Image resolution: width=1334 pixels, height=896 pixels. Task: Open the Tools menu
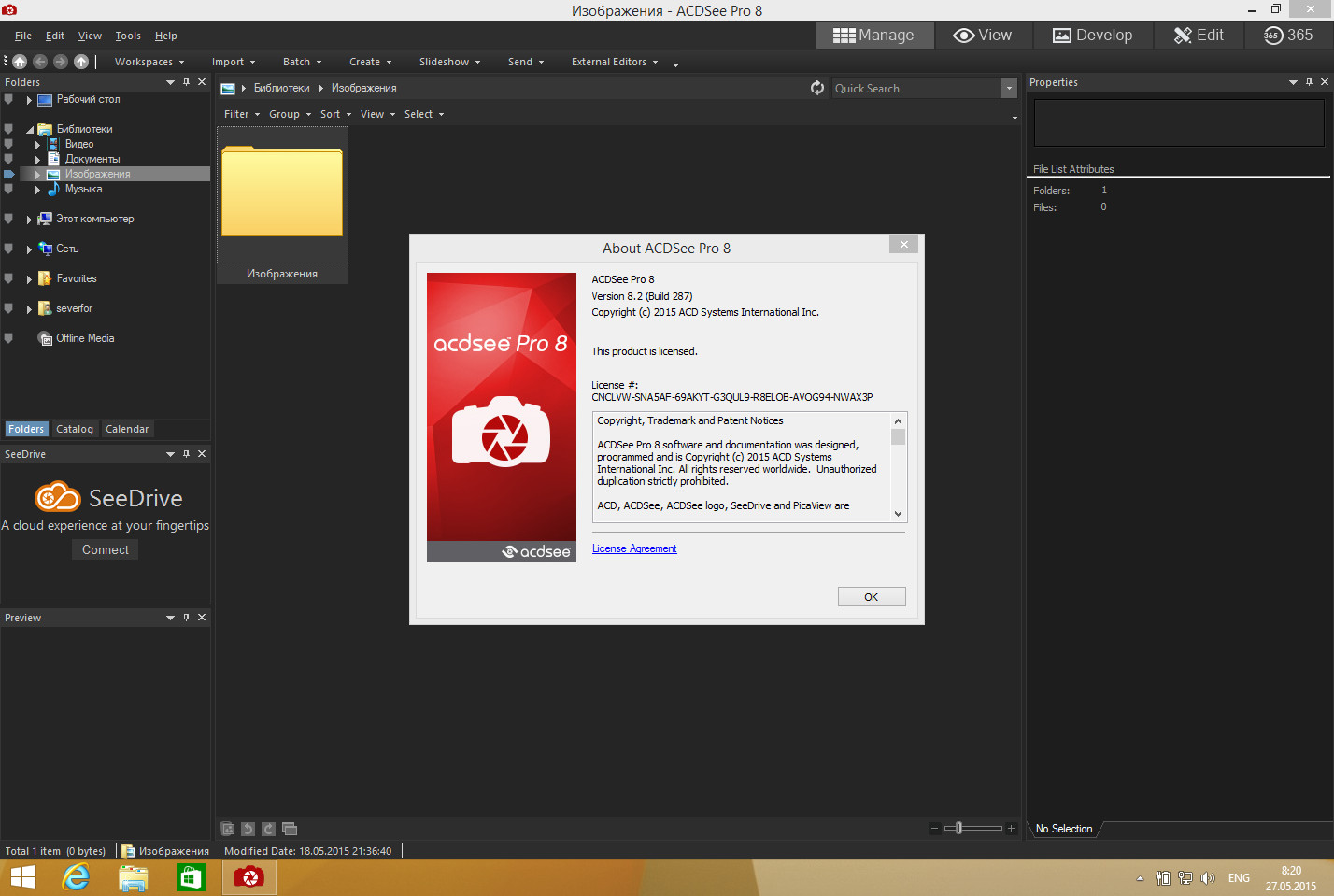click(x=128, y=36)
